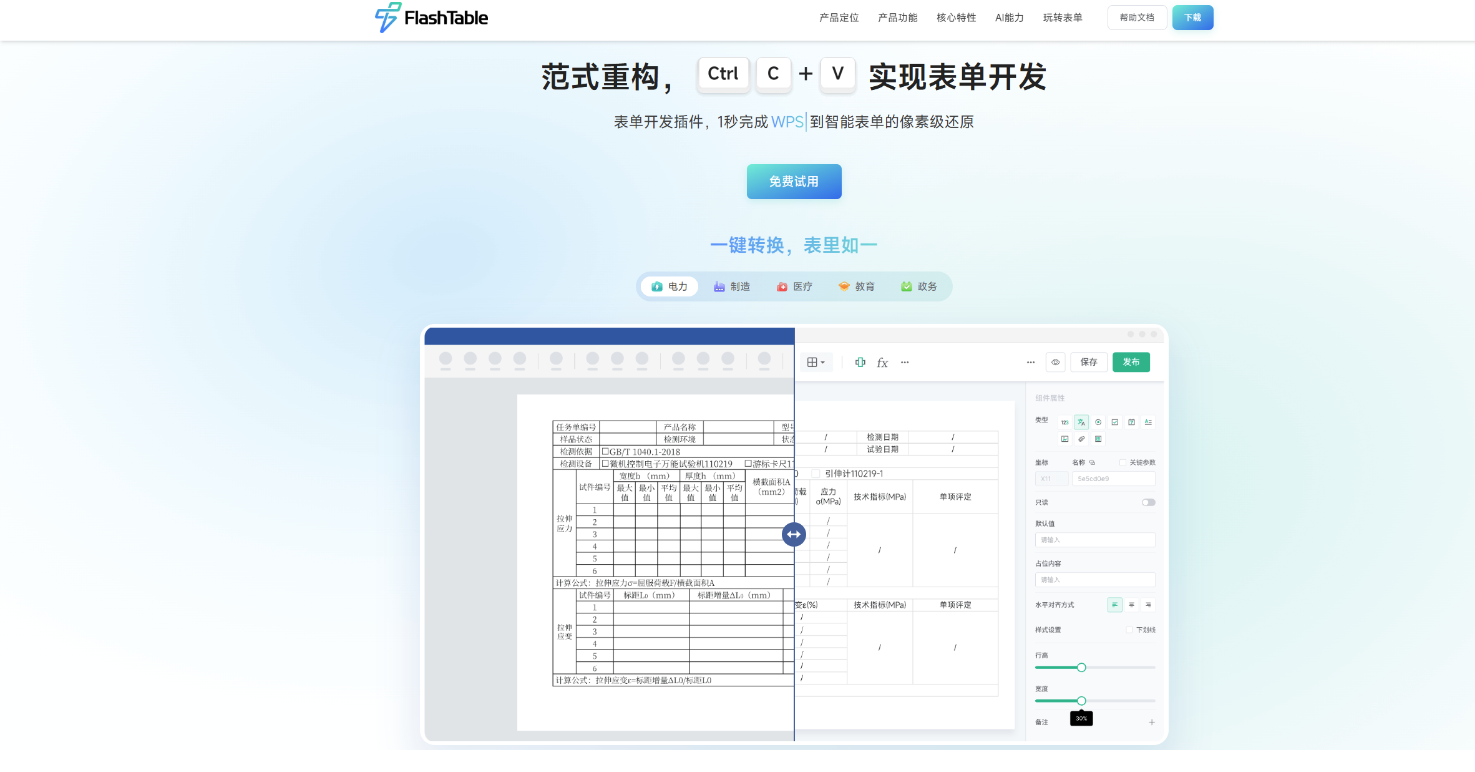The height and width of the screenshot is (772, 1475).
Task: Check the 下划线 underline checkbox
Action: click(x=1129, y=630)
